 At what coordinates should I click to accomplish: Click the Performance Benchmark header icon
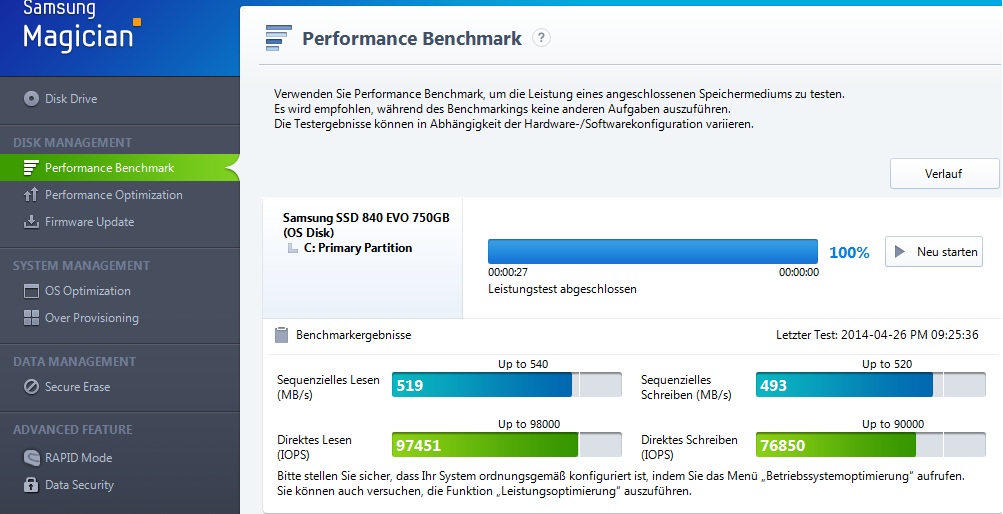pyautogui.click(x=278, y=38)
